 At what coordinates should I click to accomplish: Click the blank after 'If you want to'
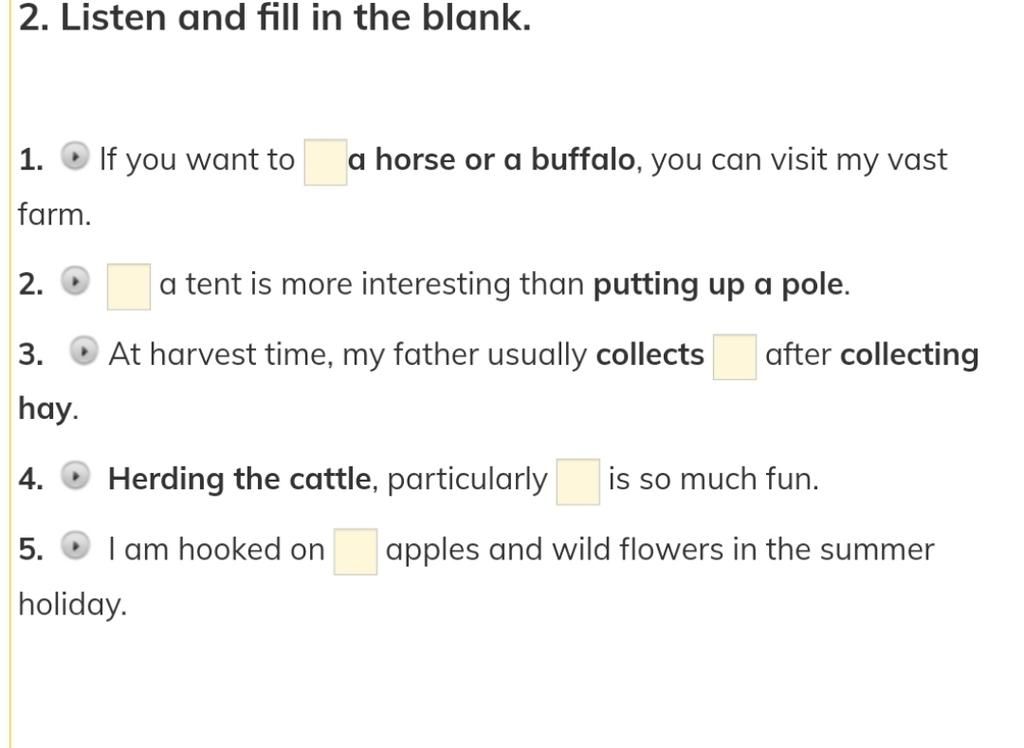coord(325,162)
